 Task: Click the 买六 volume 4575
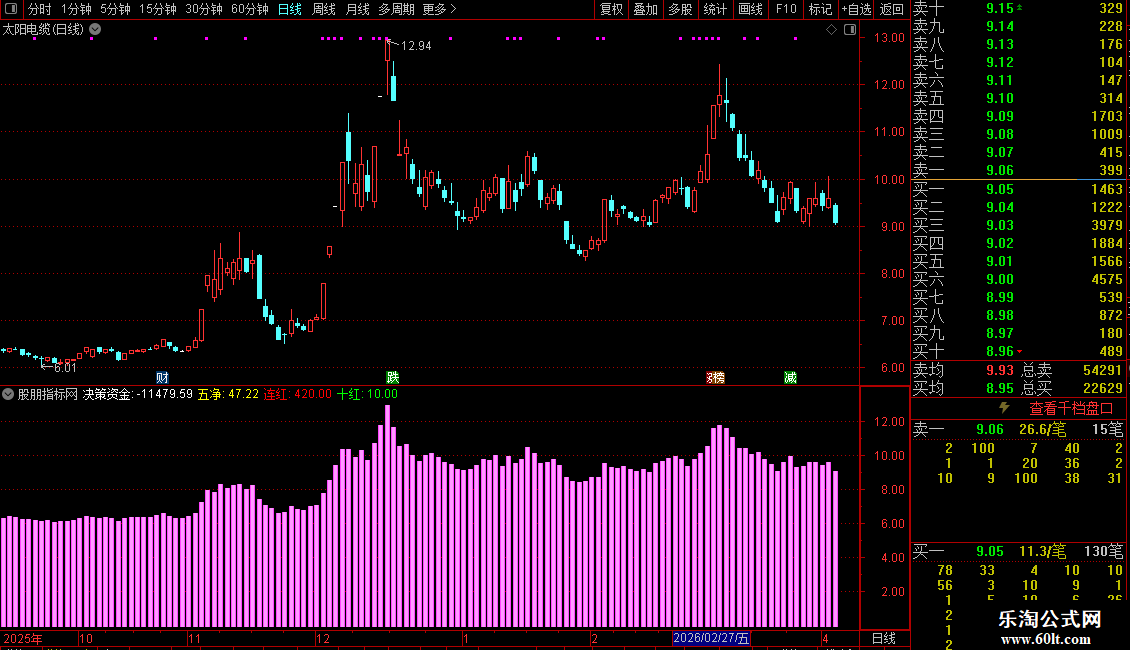click(x=1106, y=279)
